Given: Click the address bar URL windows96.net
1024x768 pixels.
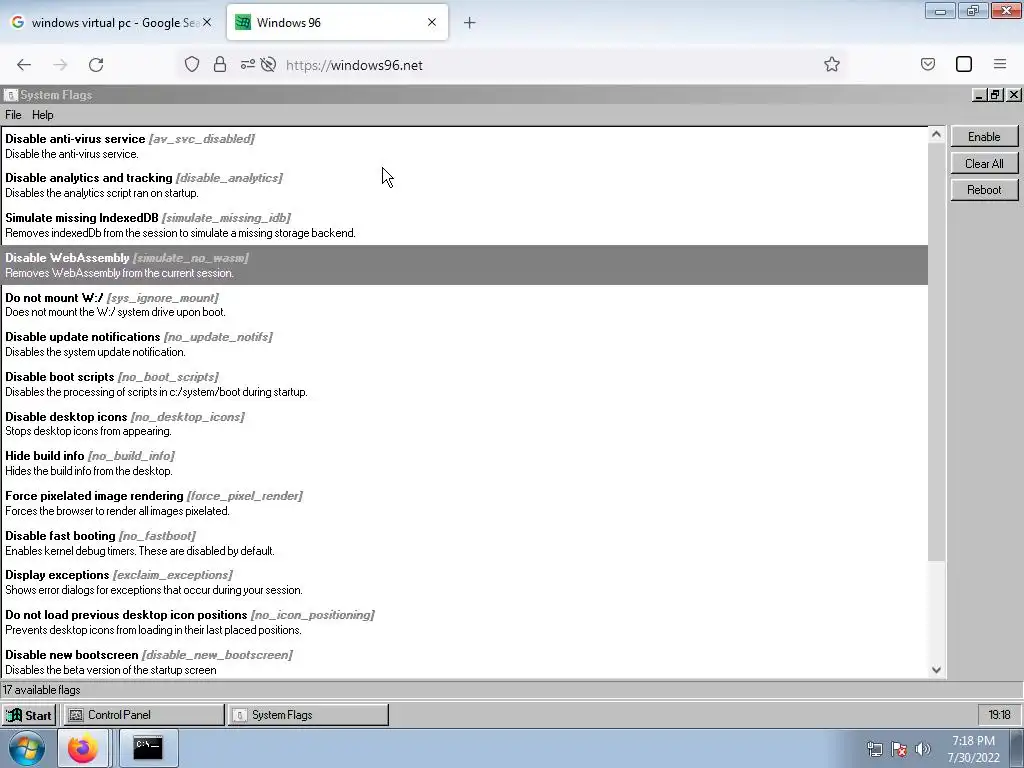Looking at the screenshot, I should [x=354, y=65].
